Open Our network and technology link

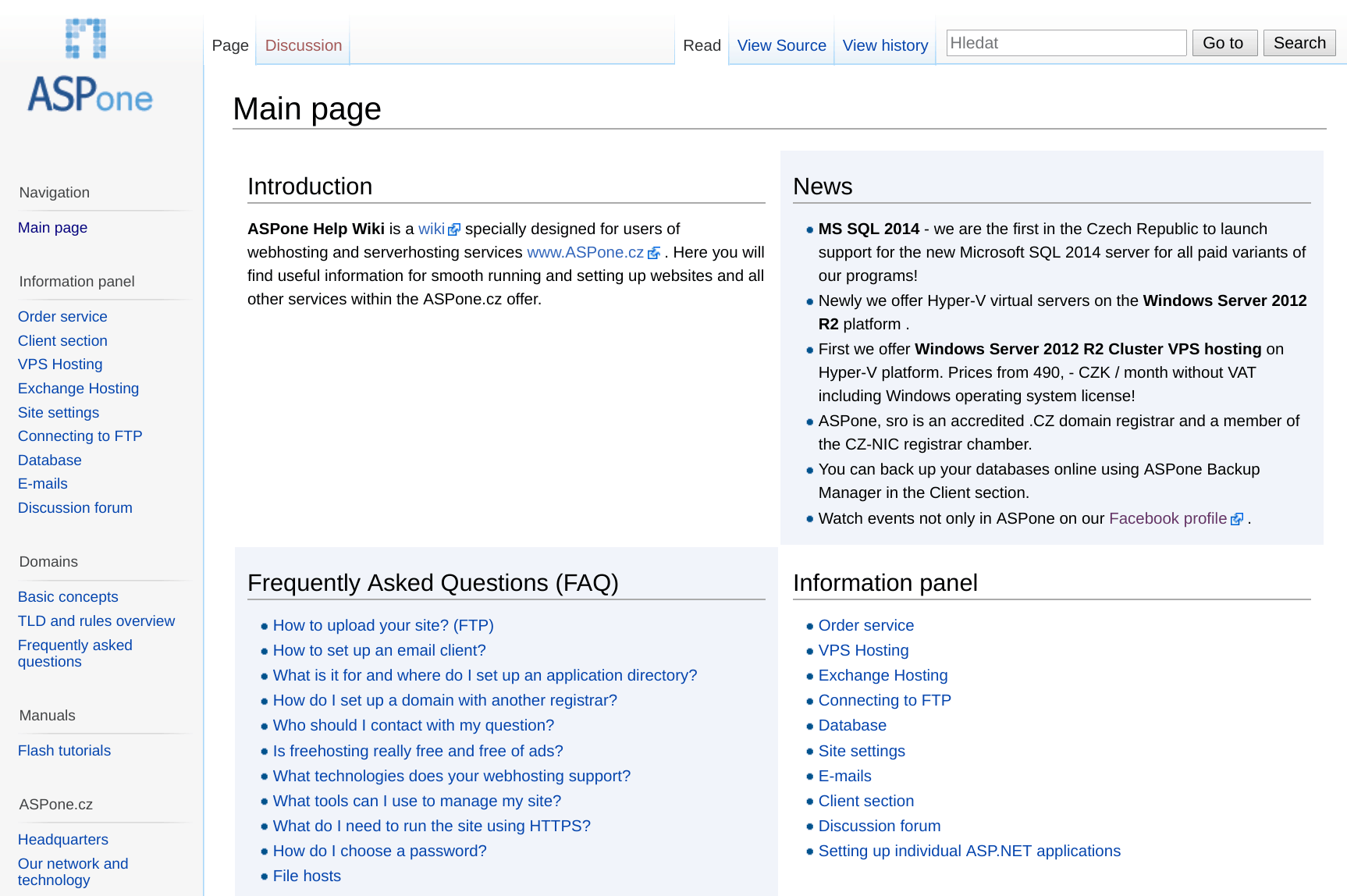tap(73, 872)
